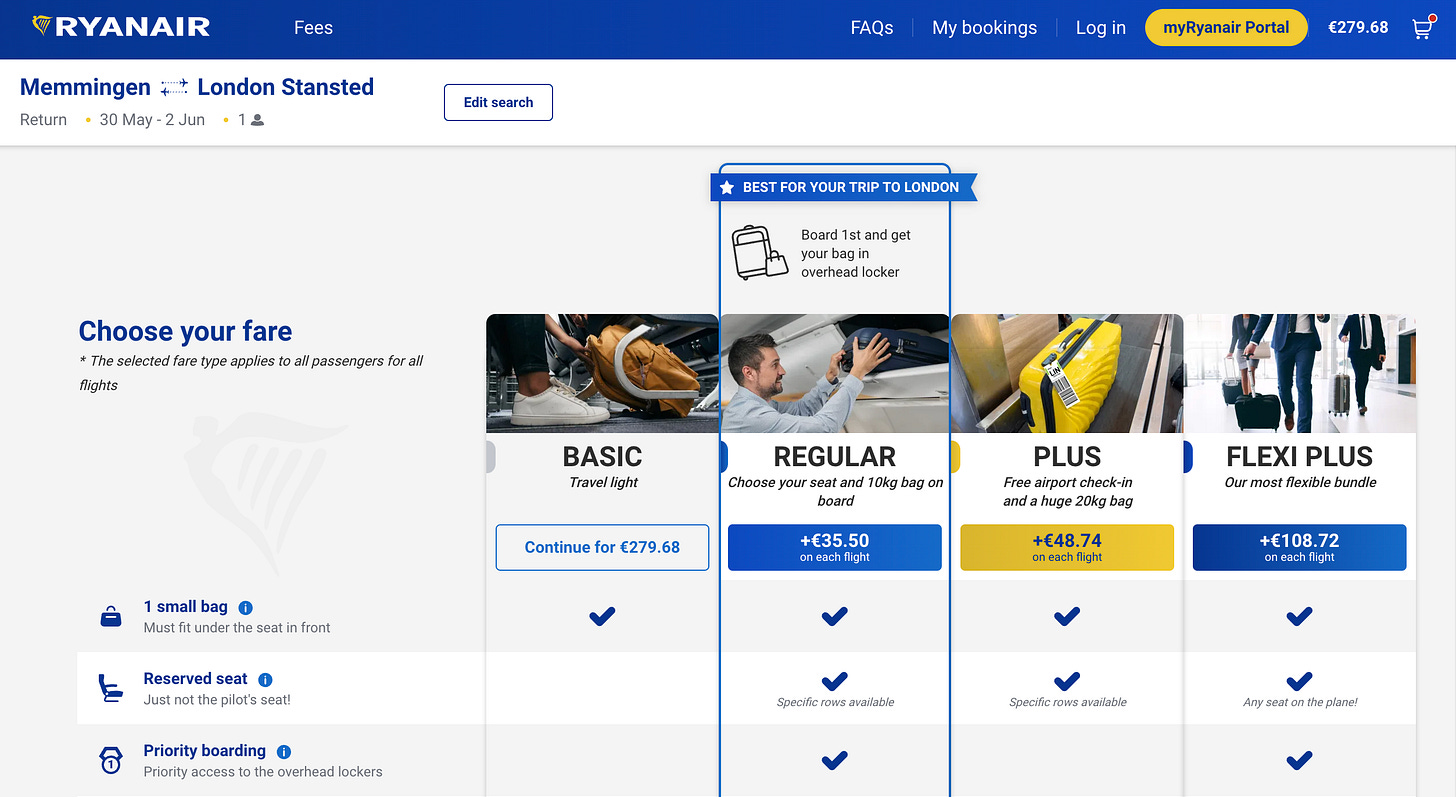Click info icon next to Reserved seat
1456x797 pixels.
(265, 679)
